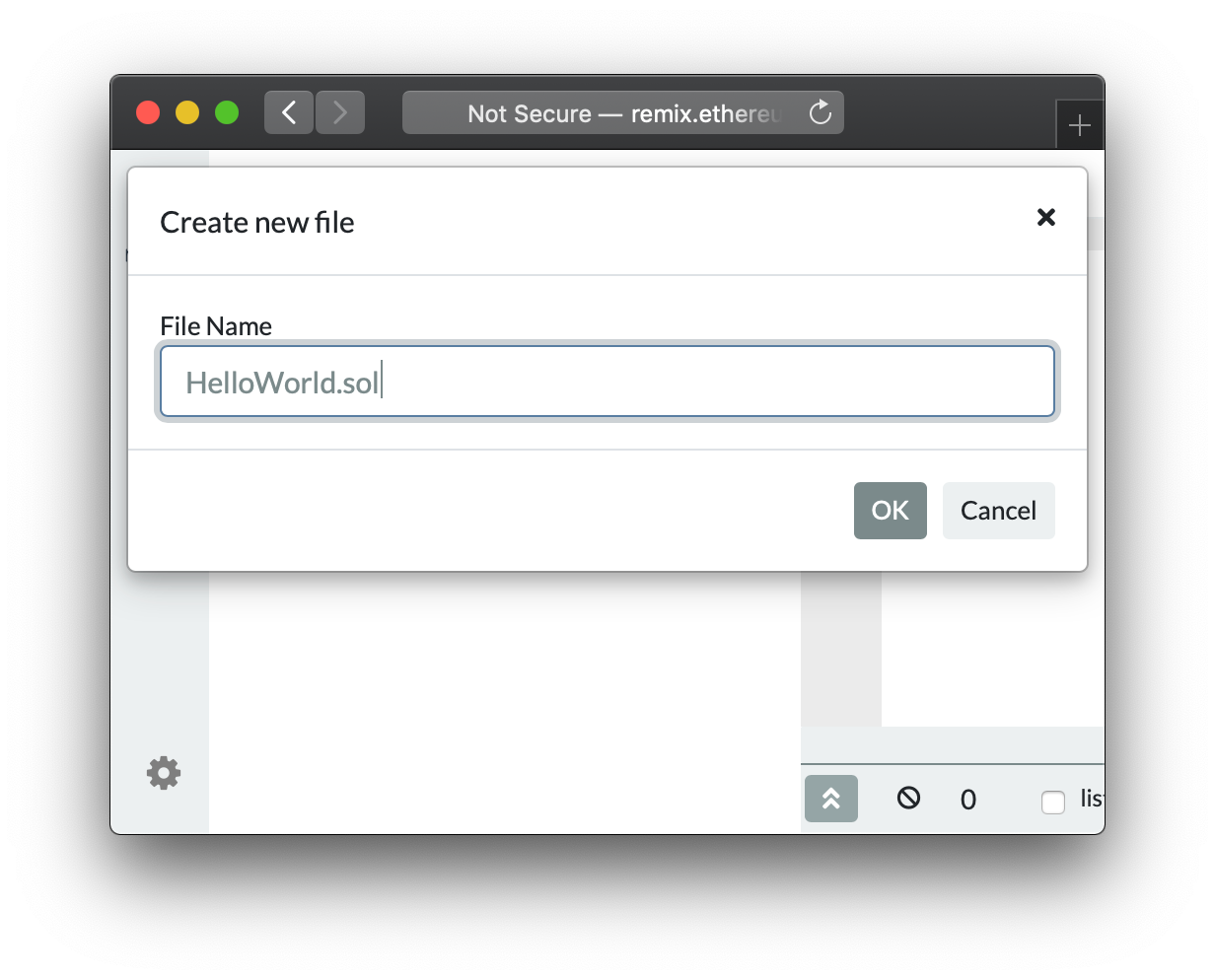Maximize the window with green button
Viewport: 1215px width, 980px height.
pos(227,113)
